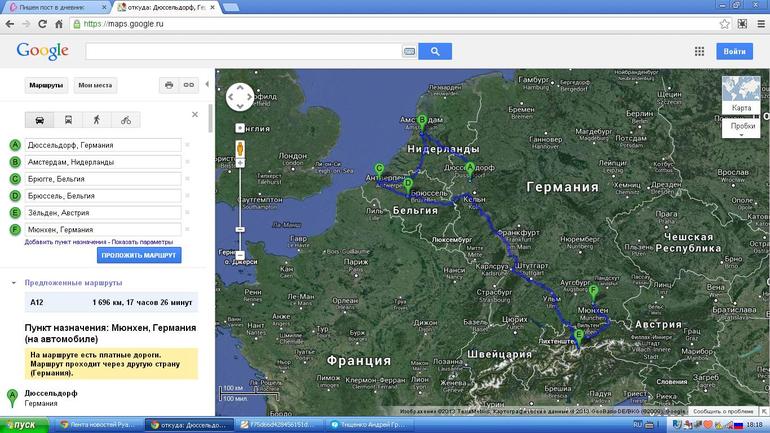
Task: Open the Маршруты tab
Action: [46, 86]
